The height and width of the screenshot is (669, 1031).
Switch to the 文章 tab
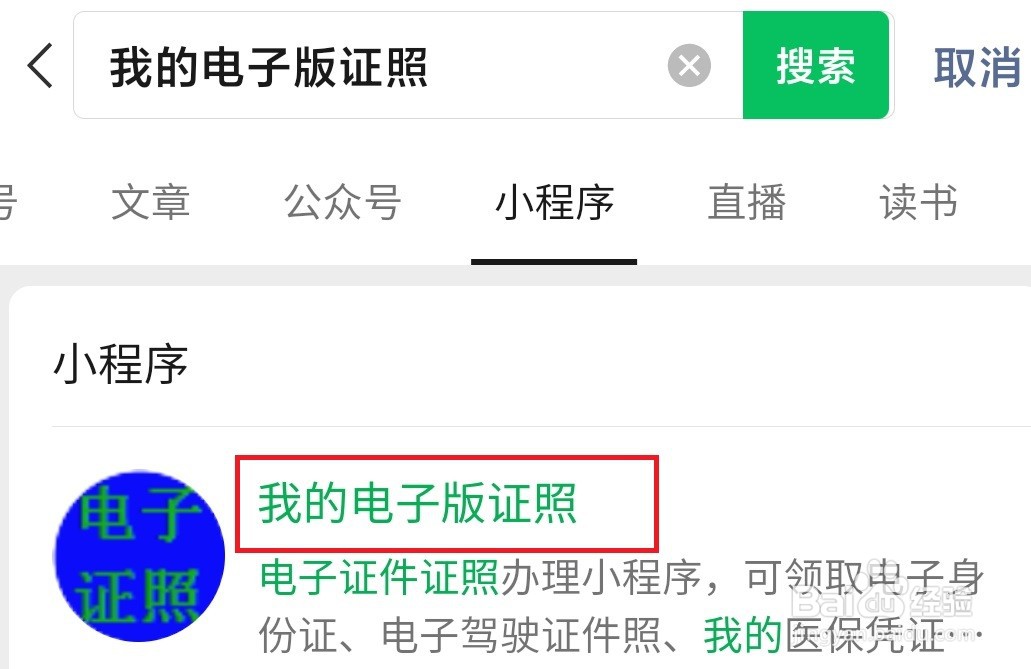(151, 202)
